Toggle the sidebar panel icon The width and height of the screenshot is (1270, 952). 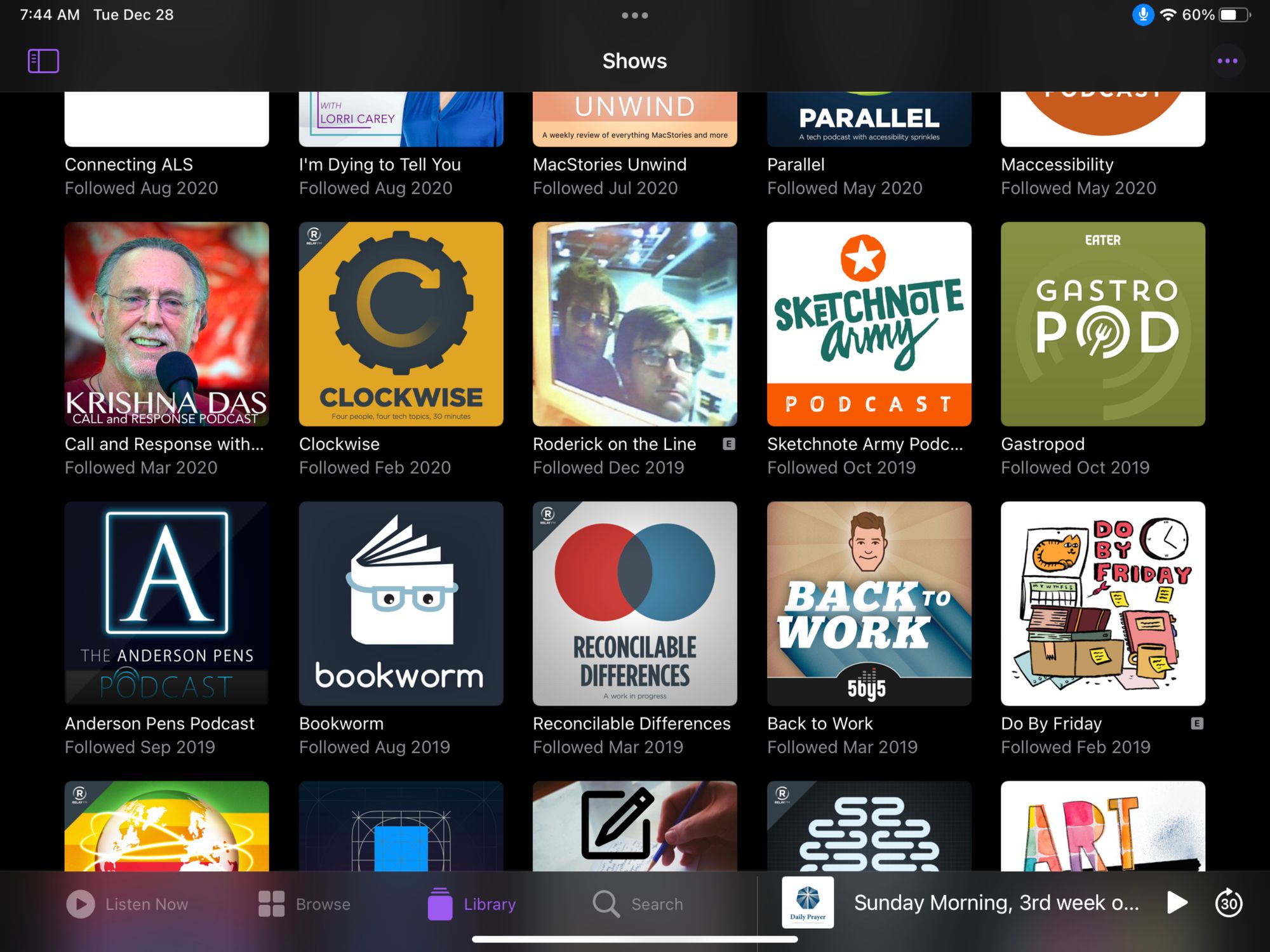click(43, 61)
